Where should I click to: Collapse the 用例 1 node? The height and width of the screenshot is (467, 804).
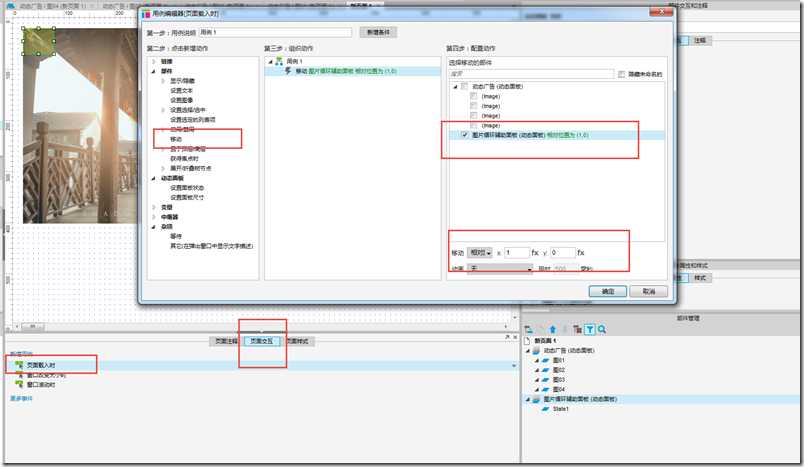tap(270, 62)
